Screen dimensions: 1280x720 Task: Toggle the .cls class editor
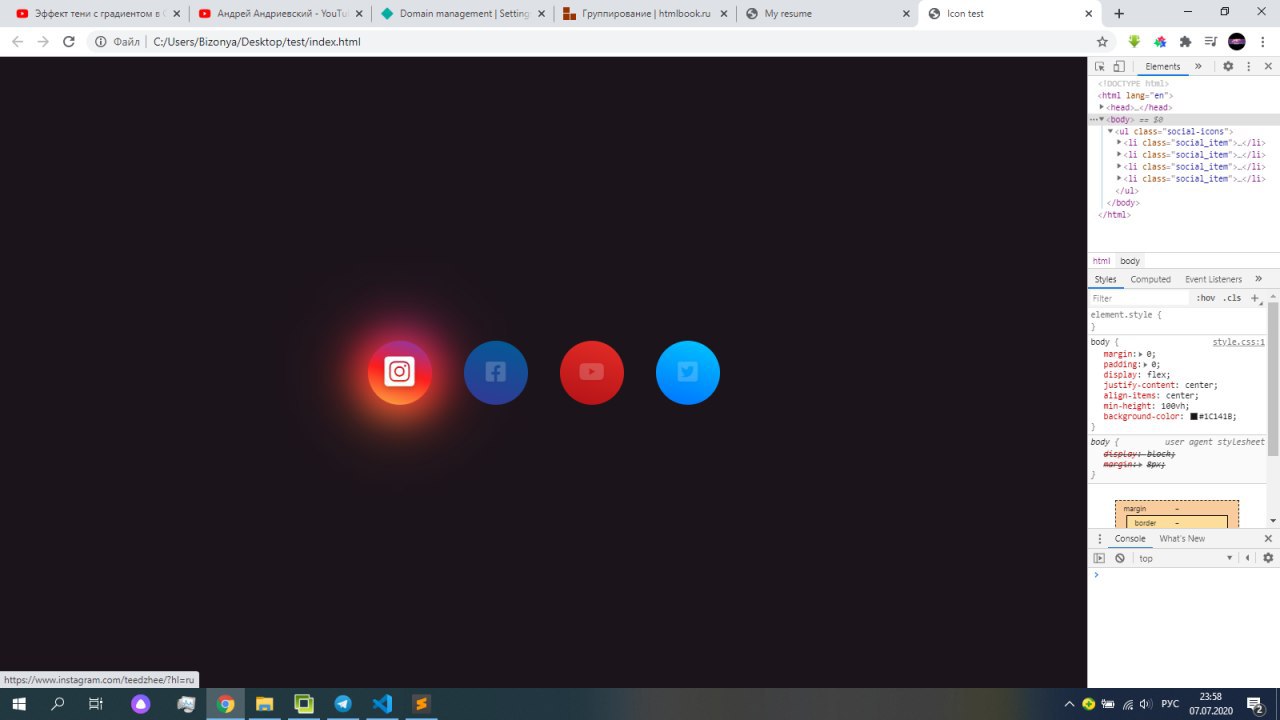pyautogui.click(x=1232, y=298)
